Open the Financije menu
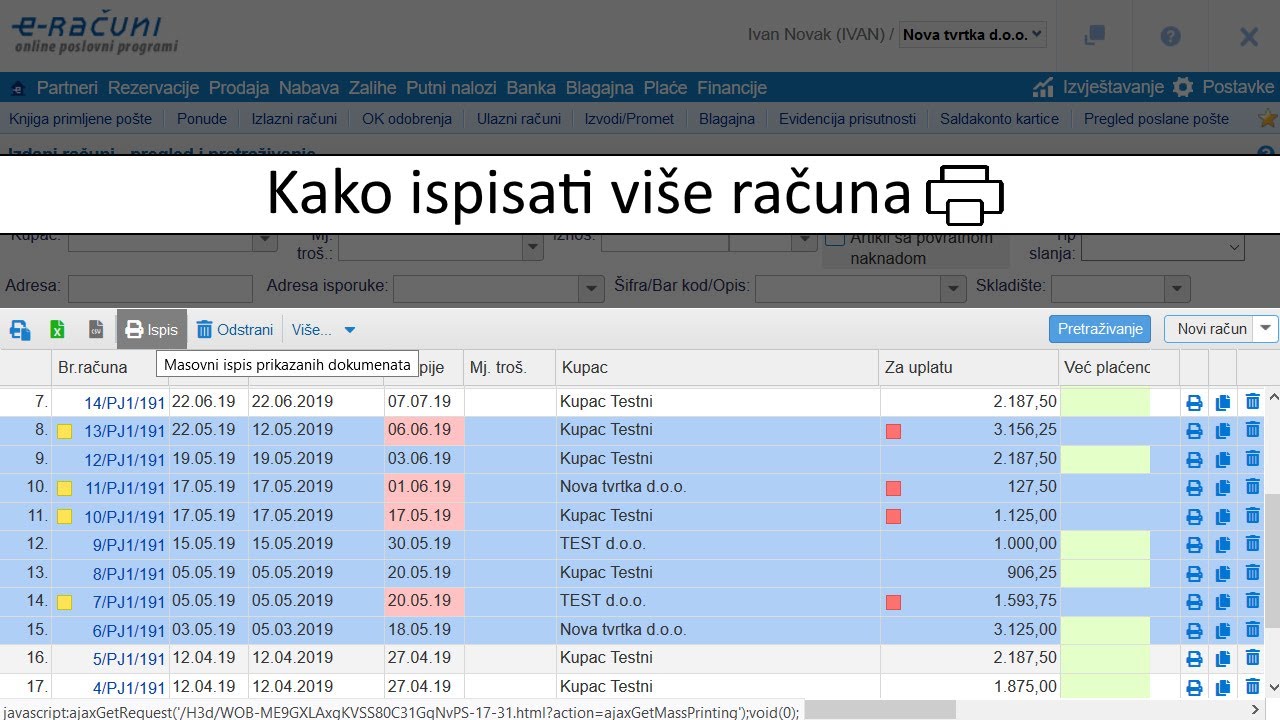The image size is (1280, 720). pyautogui.click(x=732, y=88)
